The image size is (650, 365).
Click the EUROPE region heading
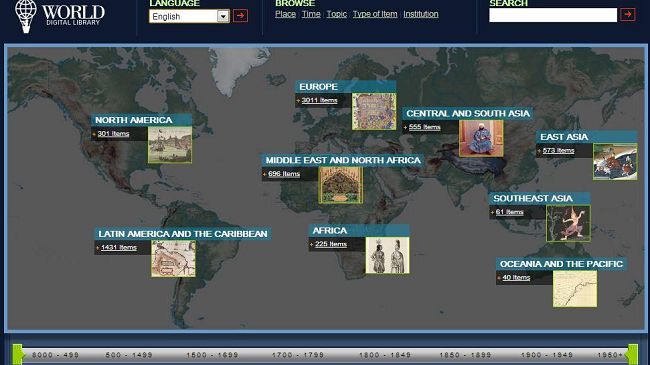coord(318,87)
